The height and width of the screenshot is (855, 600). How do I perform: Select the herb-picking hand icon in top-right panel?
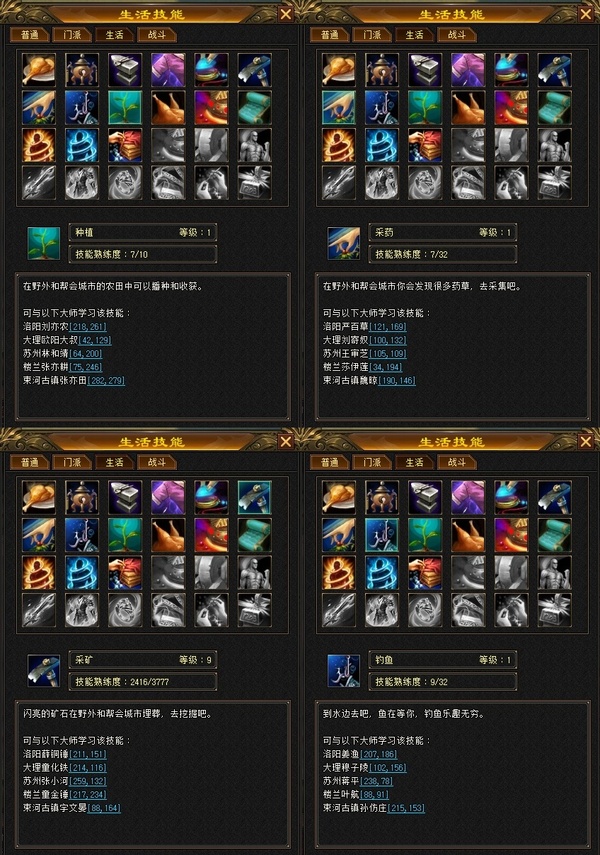339,107
